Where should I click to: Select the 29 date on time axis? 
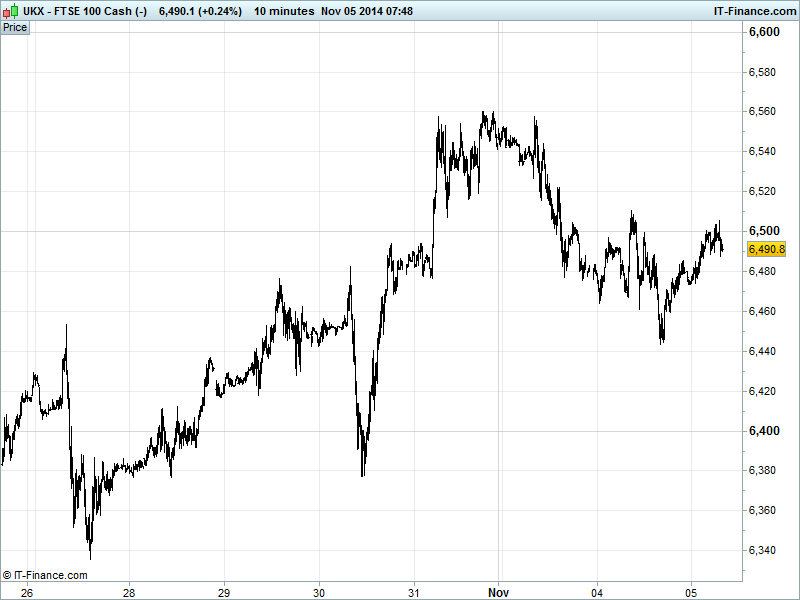coord(223,592)
